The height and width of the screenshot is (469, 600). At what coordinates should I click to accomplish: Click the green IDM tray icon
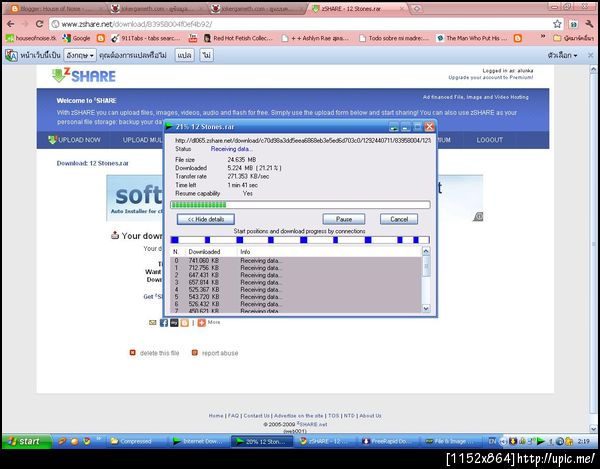pos(541,441)
